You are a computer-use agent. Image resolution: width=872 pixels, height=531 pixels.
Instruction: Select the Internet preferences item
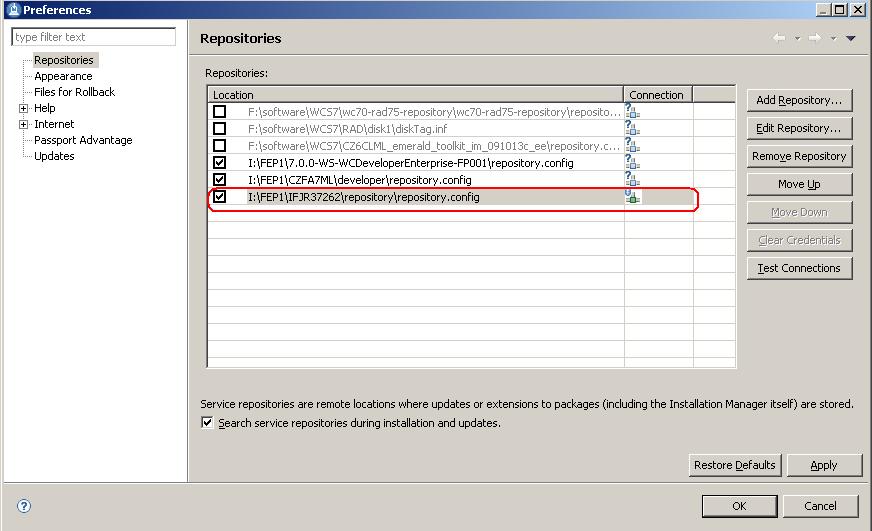coord(54,124)
